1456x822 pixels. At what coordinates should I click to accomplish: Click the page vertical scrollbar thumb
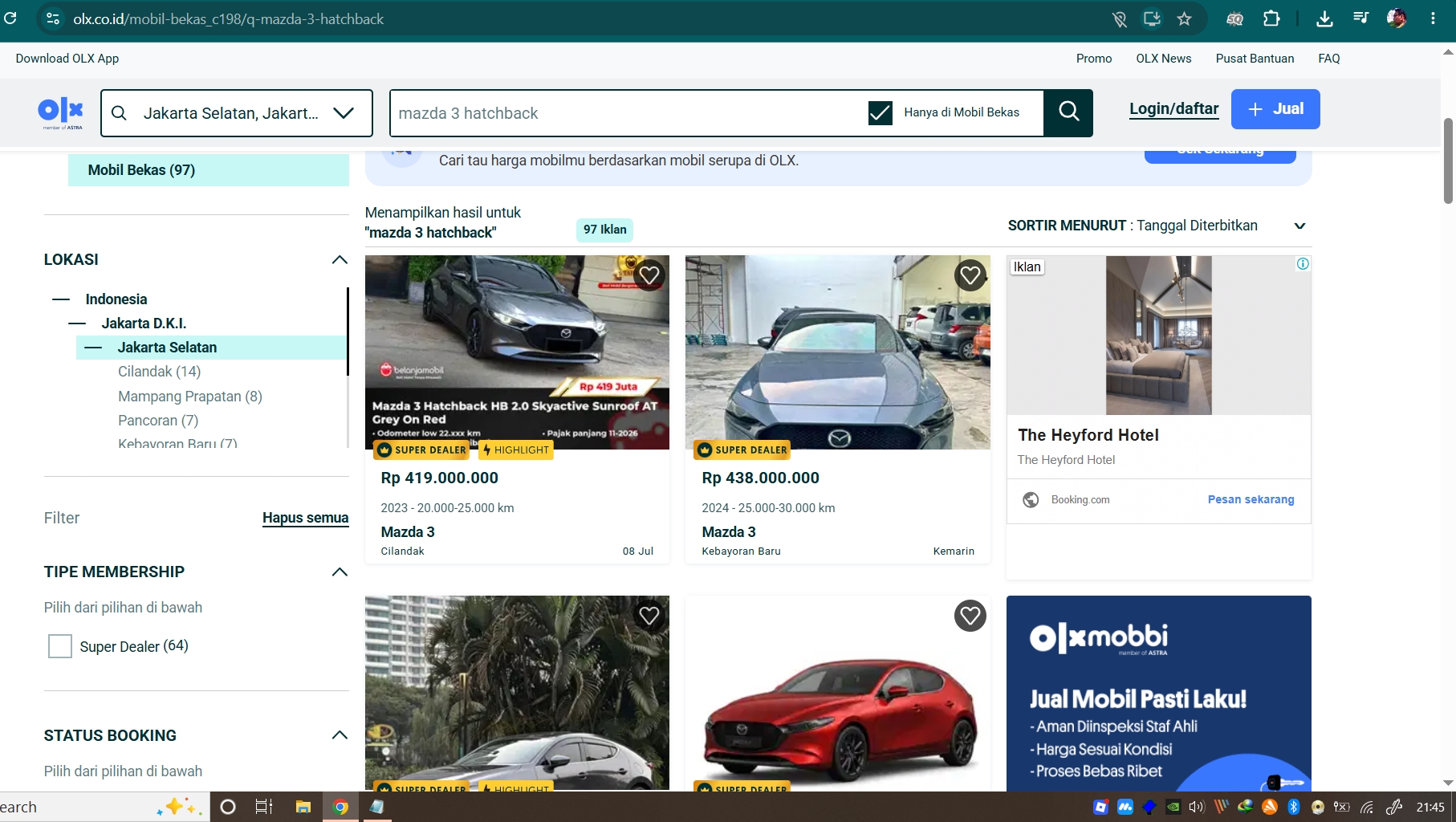[x=1448, y=161]
